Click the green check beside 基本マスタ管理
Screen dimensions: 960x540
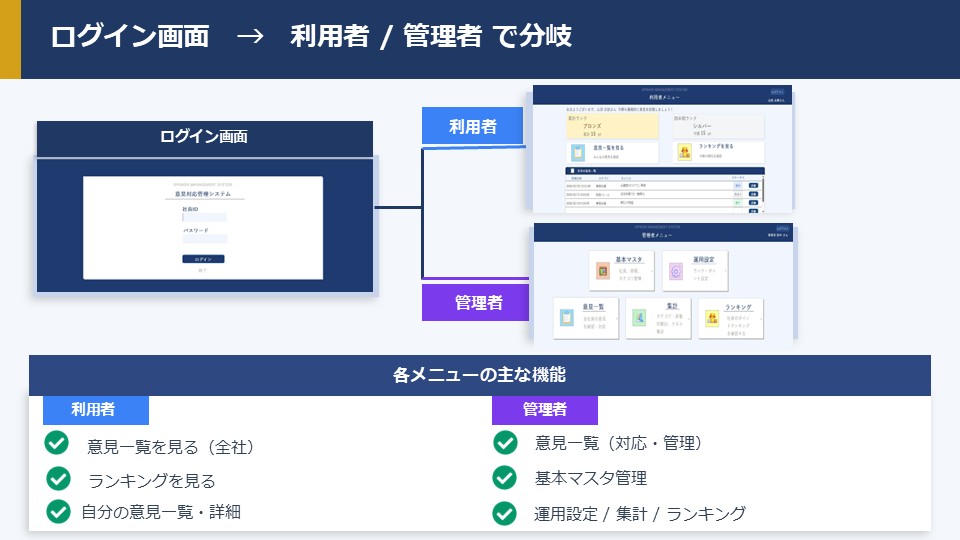[x=505, y=478]
